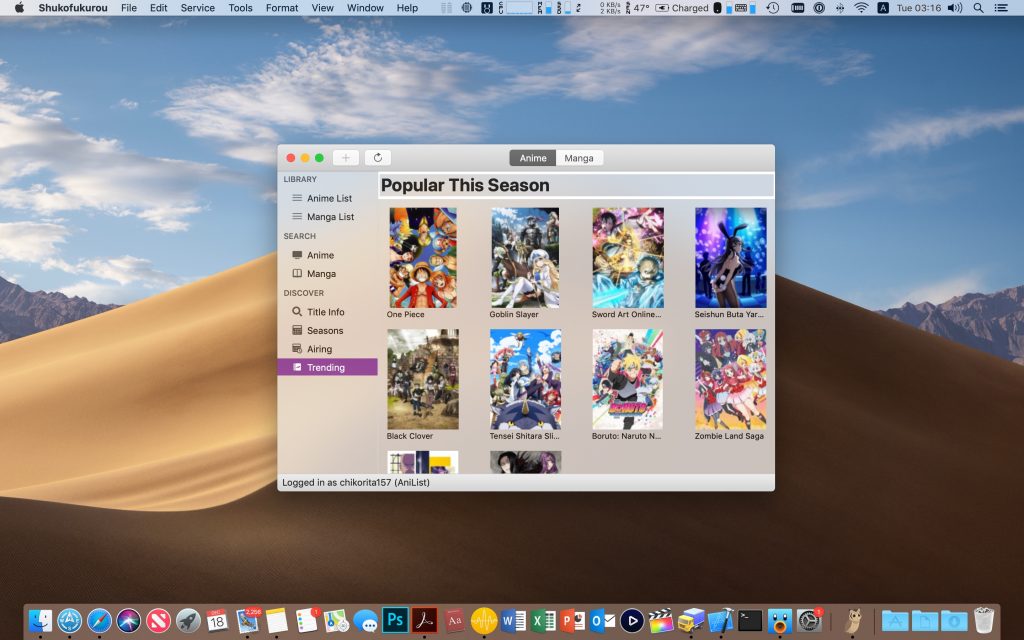This screenshot has height=640, width=1024.
Task: Open Maps from the dock
Action: 336,620
